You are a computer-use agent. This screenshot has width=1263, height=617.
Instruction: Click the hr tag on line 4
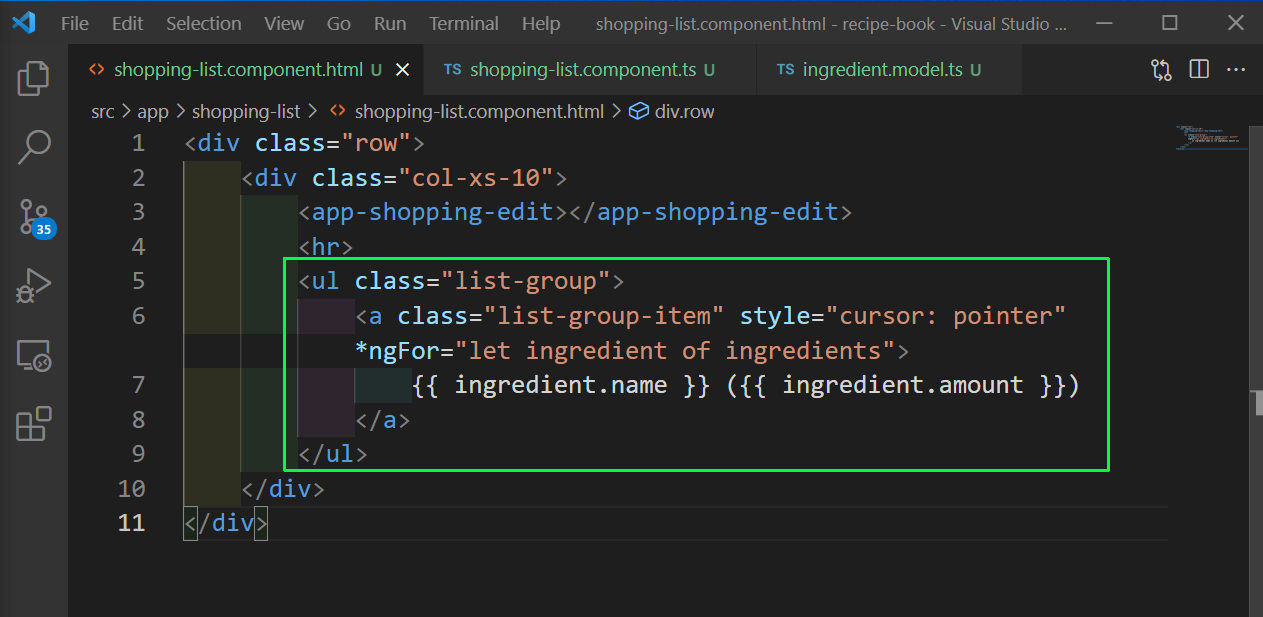point(326,247)
